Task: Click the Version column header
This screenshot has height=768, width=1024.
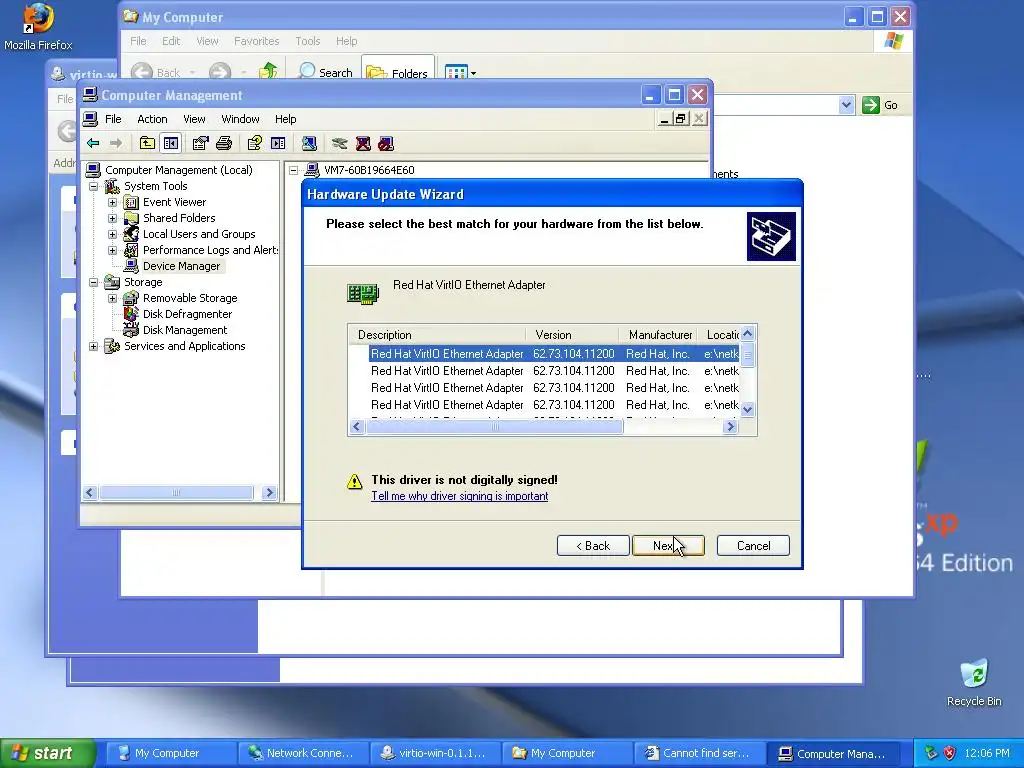Action: coord(571,334)
